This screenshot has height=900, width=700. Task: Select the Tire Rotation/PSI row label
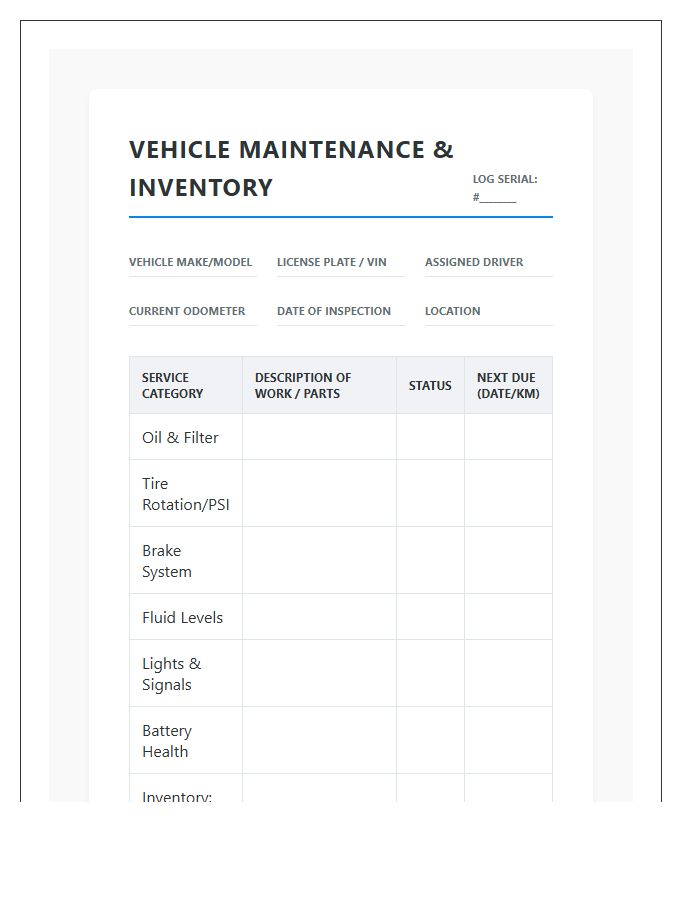click(186, 494)
